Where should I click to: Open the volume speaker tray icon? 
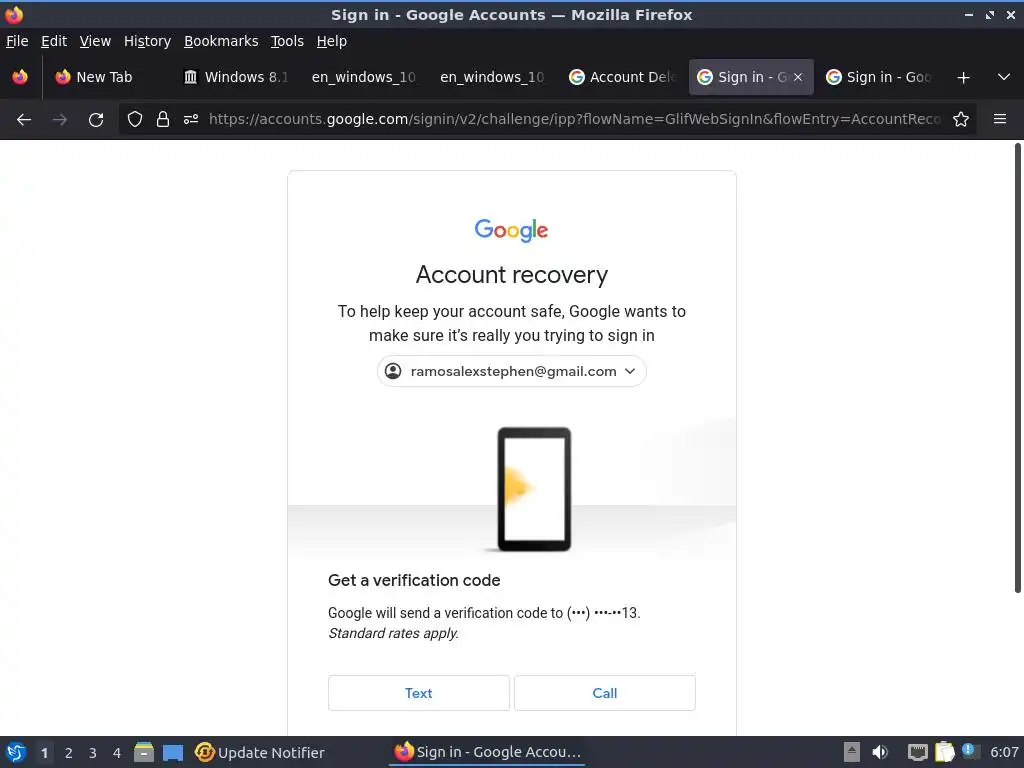880,752
